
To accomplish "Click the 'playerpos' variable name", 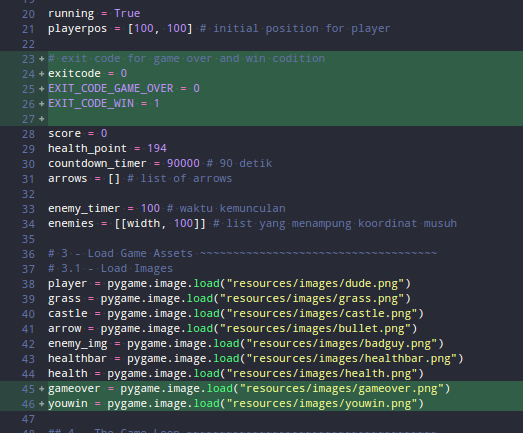I will tap(77, 29).
